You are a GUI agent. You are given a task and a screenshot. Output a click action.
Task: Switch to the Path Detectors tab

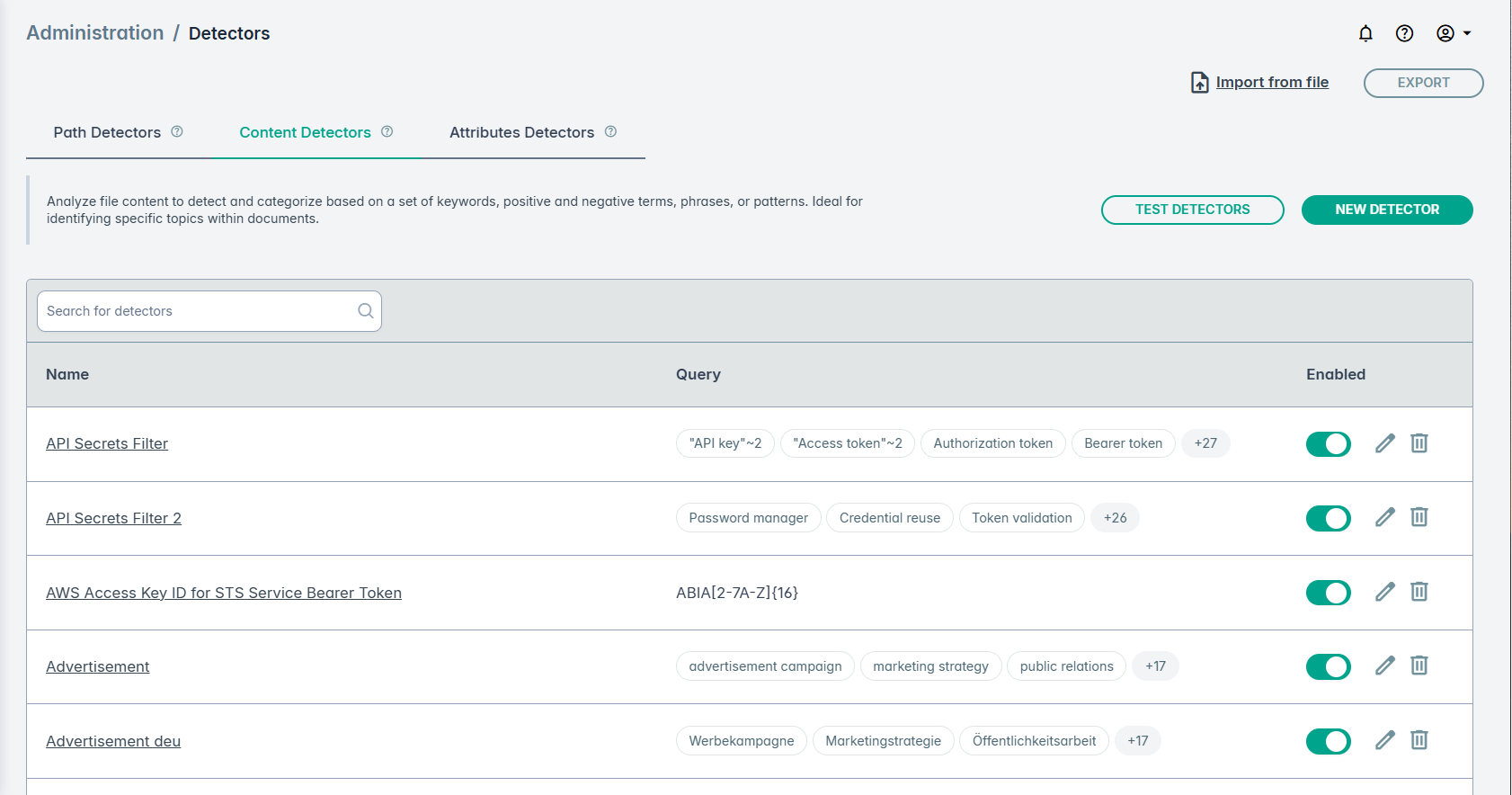107,132
